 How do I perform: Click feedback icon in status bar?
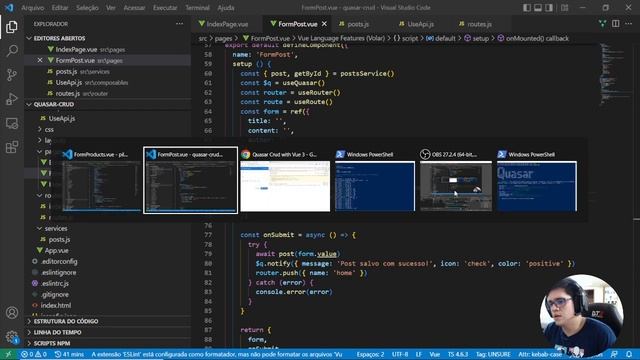[614, 354]
